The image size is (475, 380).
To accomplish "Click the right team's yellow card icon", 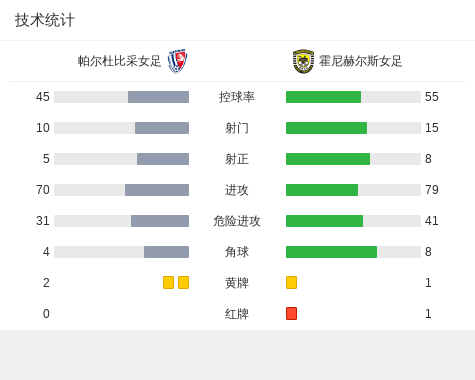I will click(x=291, y=283).
